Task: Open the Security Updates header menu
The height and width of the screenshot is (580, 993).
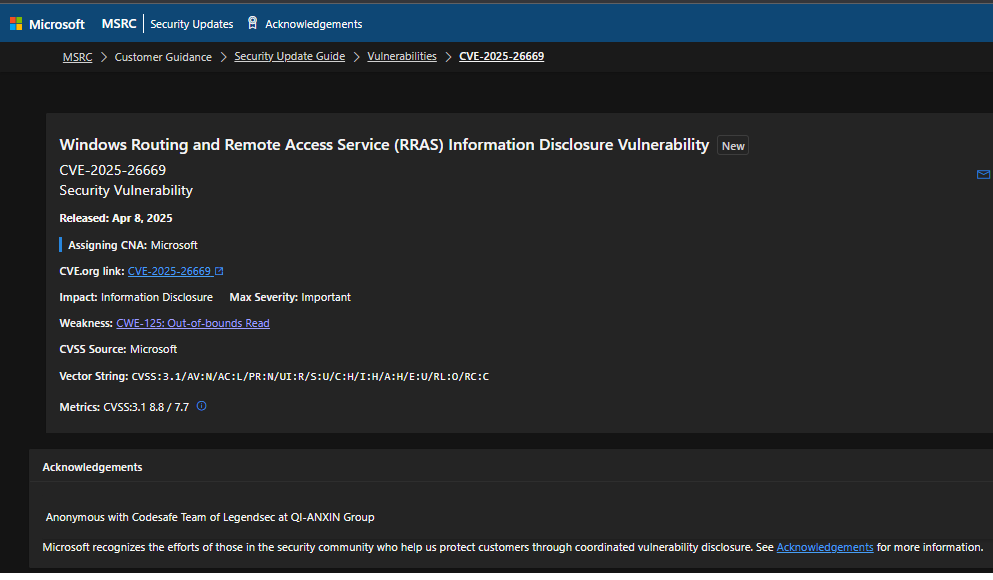Action: click(x=191, y=24)
